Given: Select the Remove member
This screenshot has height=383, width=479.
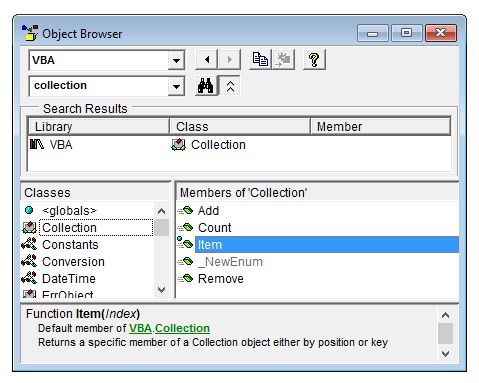Looking at the screenshot, I should [221, 279].
